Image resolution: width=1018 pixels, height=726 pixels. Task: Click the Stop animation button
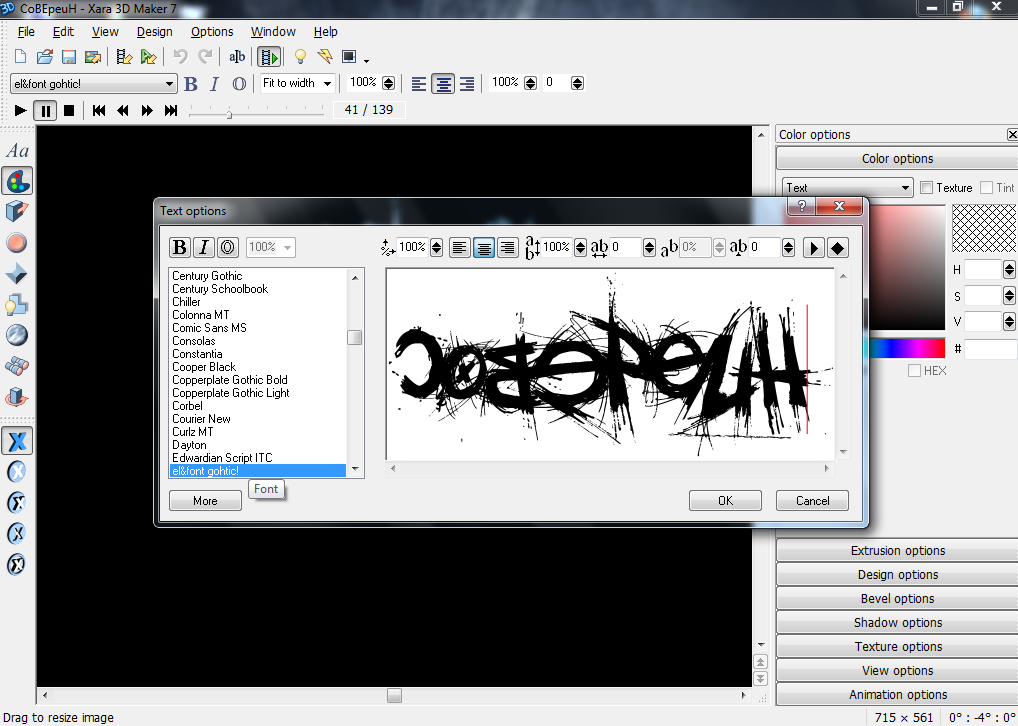(69, 110)
